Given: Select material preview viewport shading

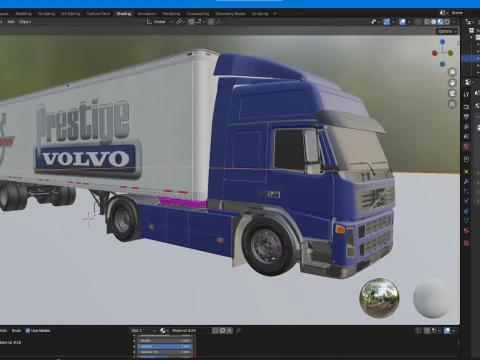Looking at the screenshot, I should [x=440, y=22].
